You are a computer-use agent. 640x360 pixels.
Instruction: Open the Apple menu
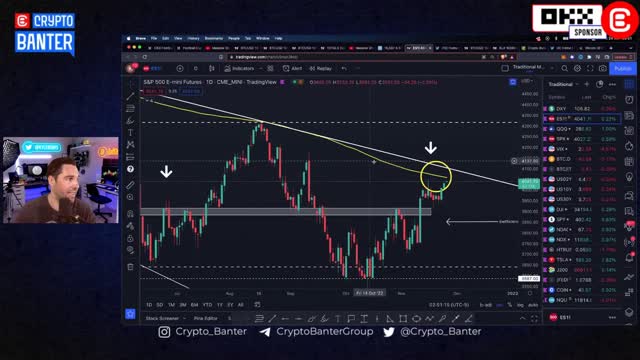pos(129,38)
